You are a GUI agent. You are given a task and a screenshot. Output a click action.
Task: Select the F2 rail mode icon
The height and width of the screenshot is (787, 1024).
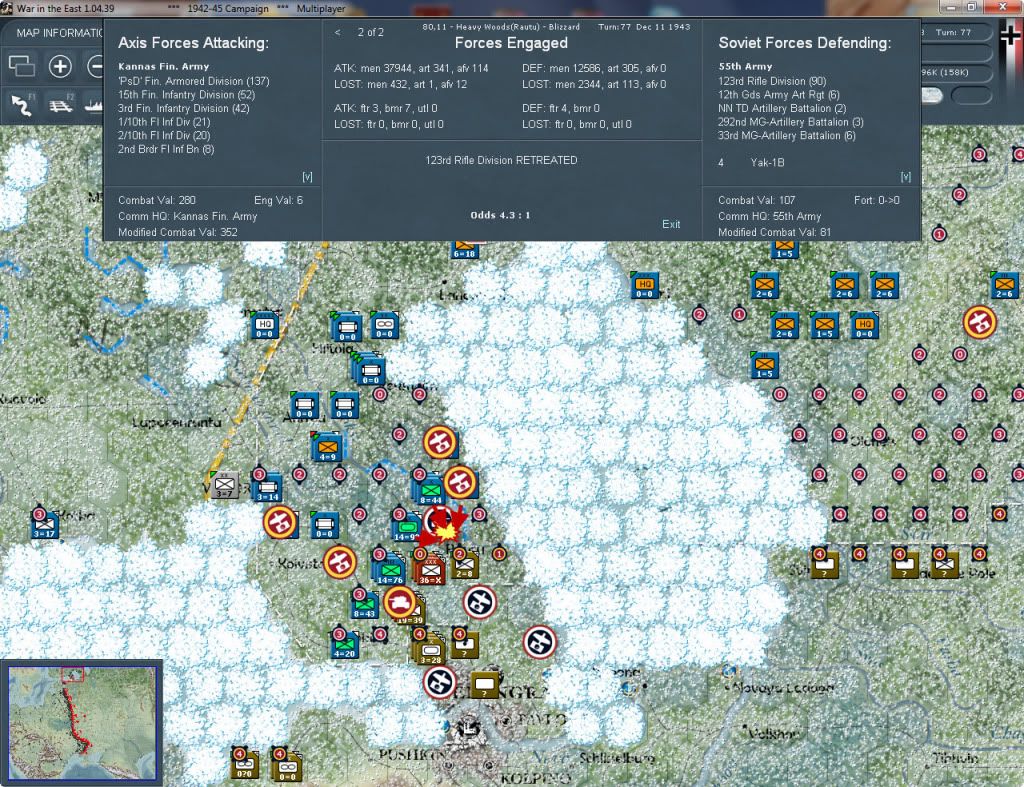pos(61,104)
